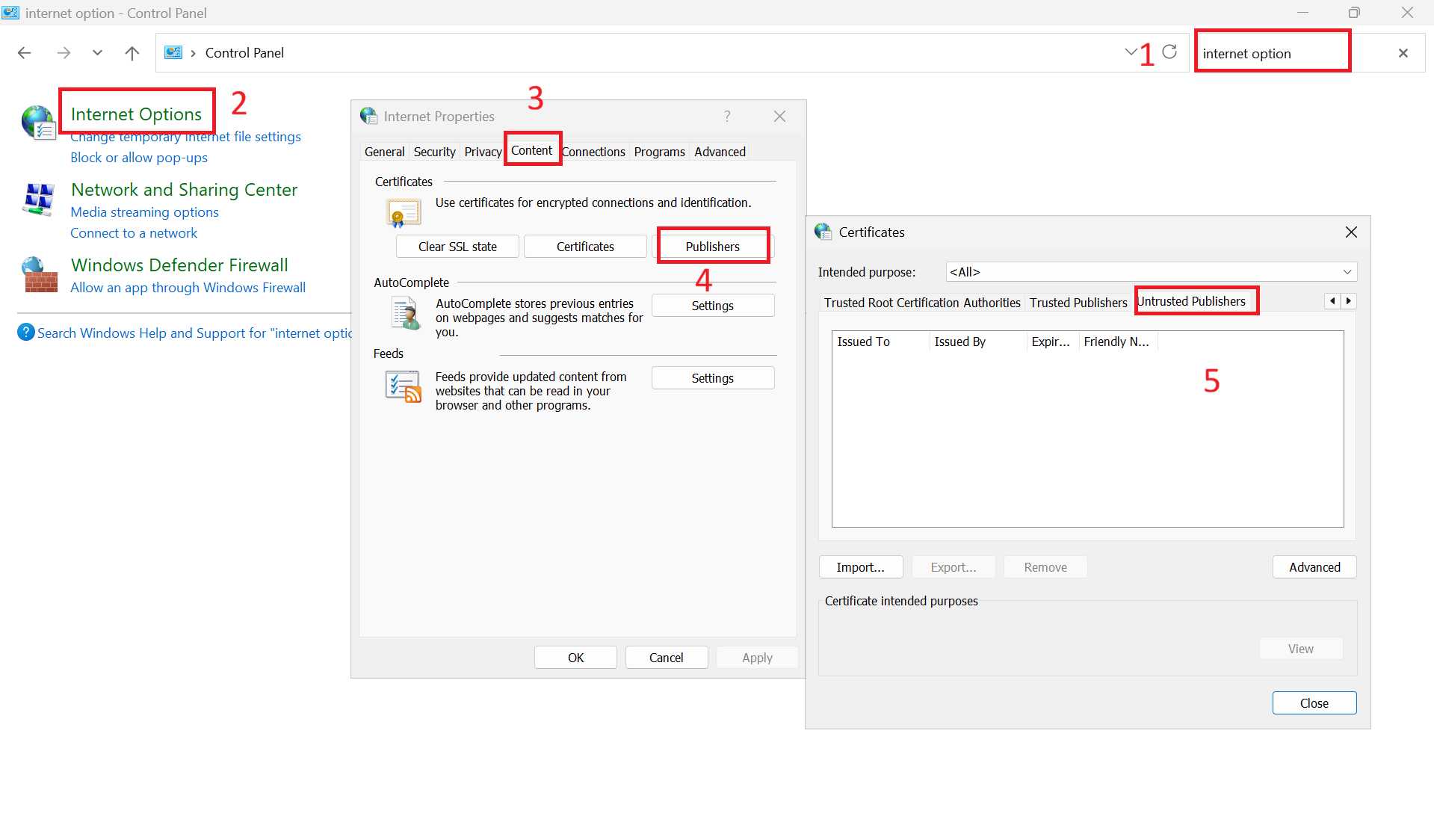
Task: Click 'Connect to a network' link
Action: pos(134,233)
